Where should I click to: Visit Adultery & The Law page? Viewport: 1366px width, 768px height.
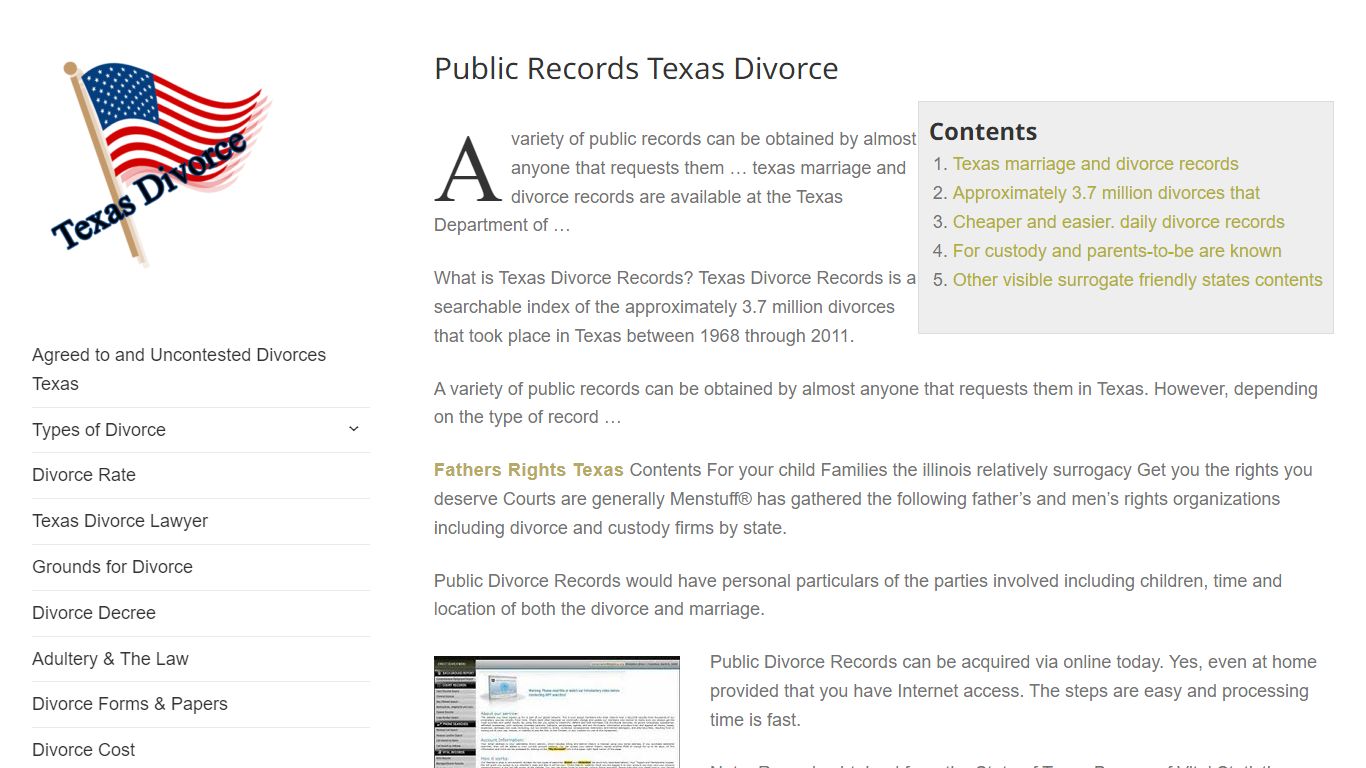[110, 659]
